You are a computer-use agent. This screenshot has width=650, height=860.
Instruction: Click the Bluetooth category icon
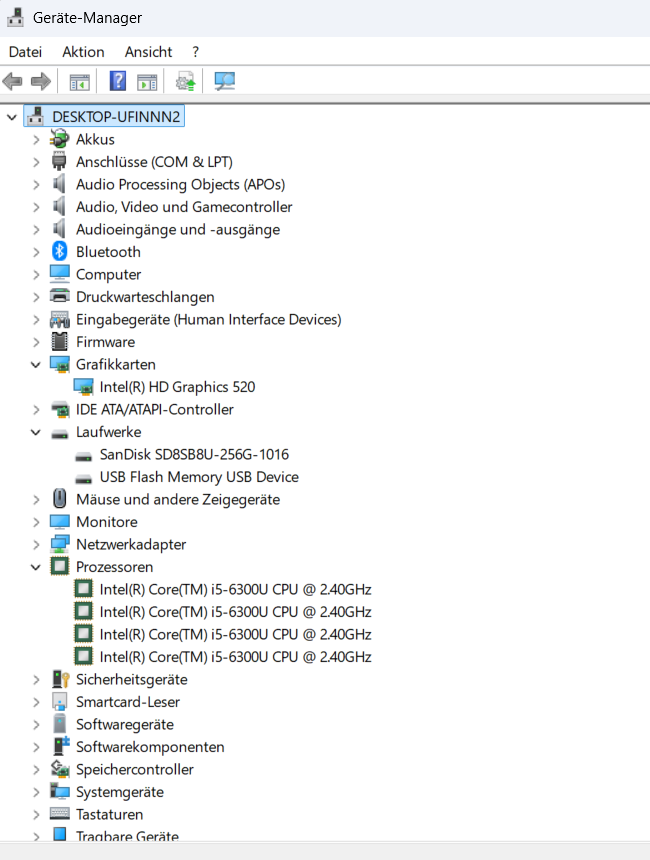[59, 251]
